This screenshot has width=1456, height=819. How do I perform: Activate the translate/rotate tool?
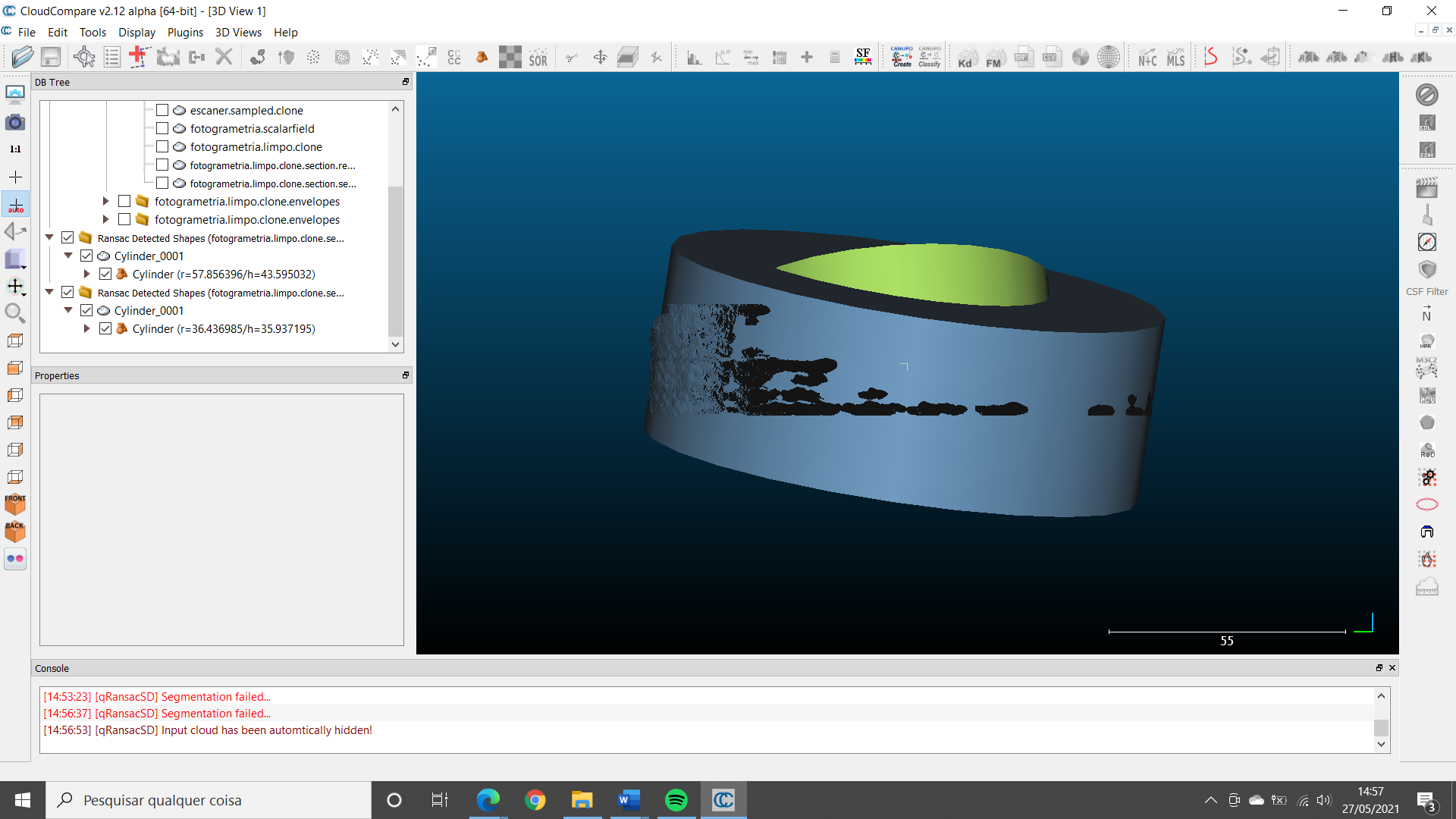point(600,56)
